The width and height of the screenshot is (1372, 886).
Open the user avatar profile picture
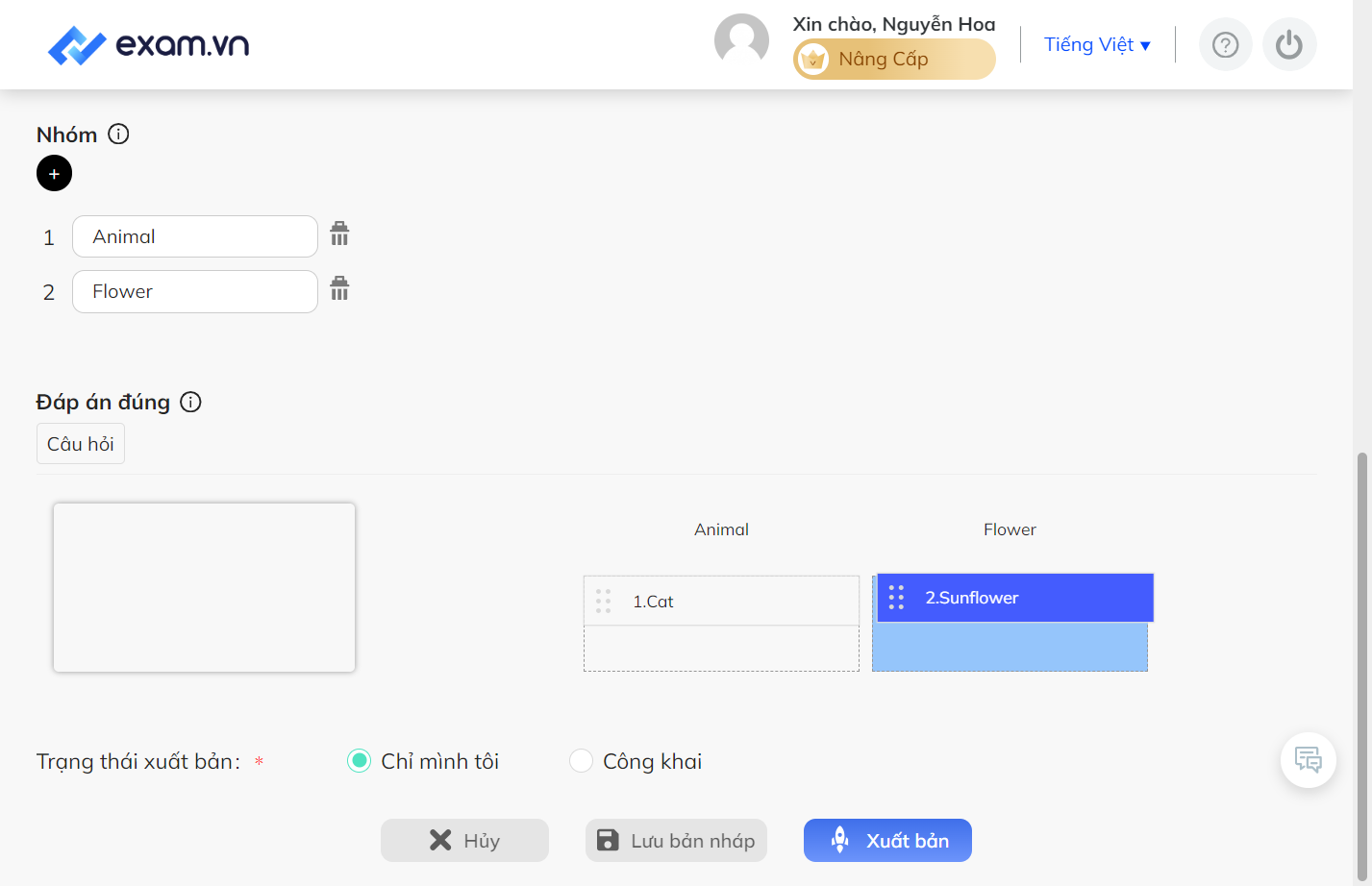click(x=741, y=41)
